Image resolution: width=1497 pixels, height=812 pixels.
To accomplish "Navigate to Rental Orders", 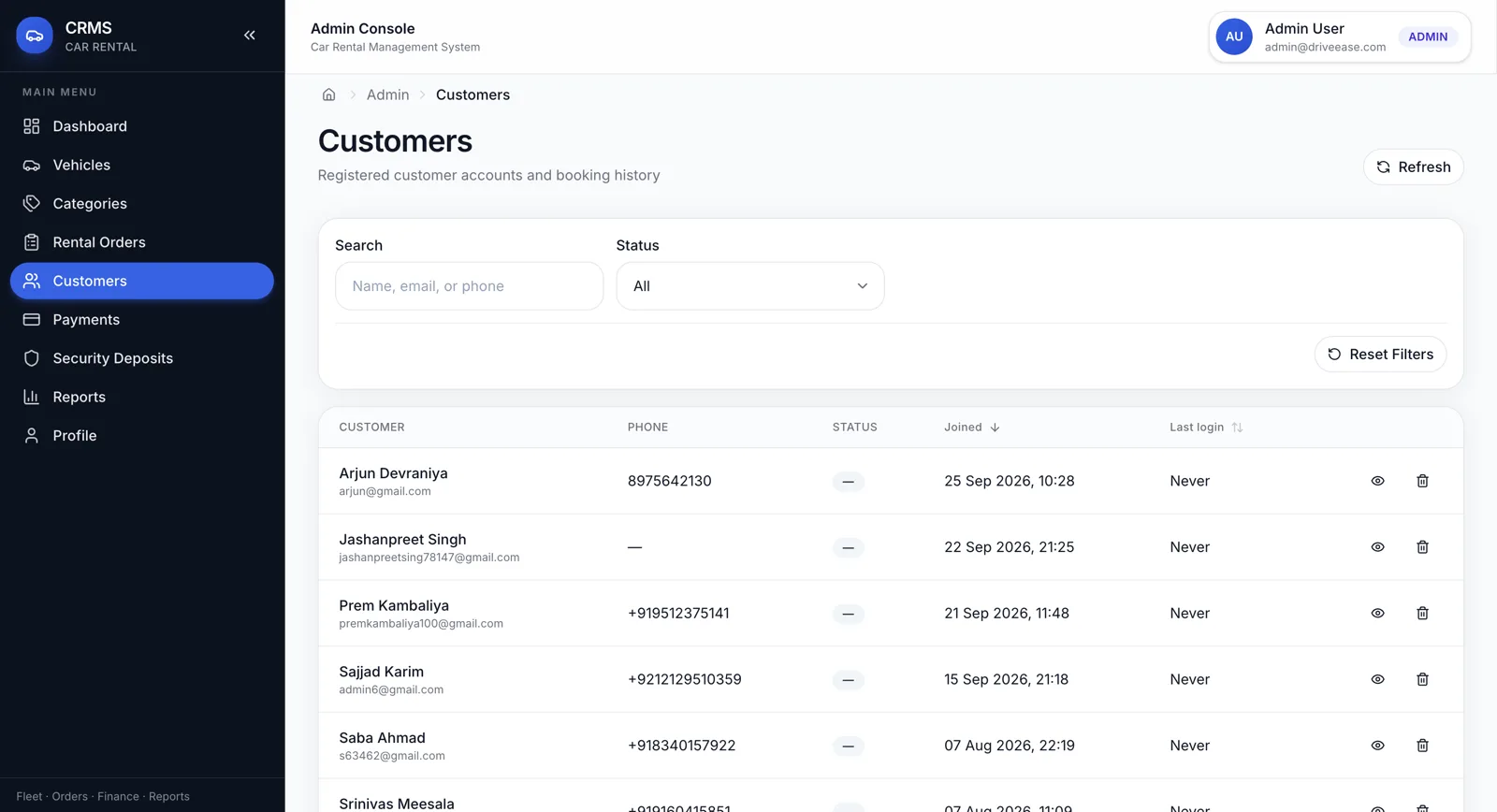I will (142, 242).
